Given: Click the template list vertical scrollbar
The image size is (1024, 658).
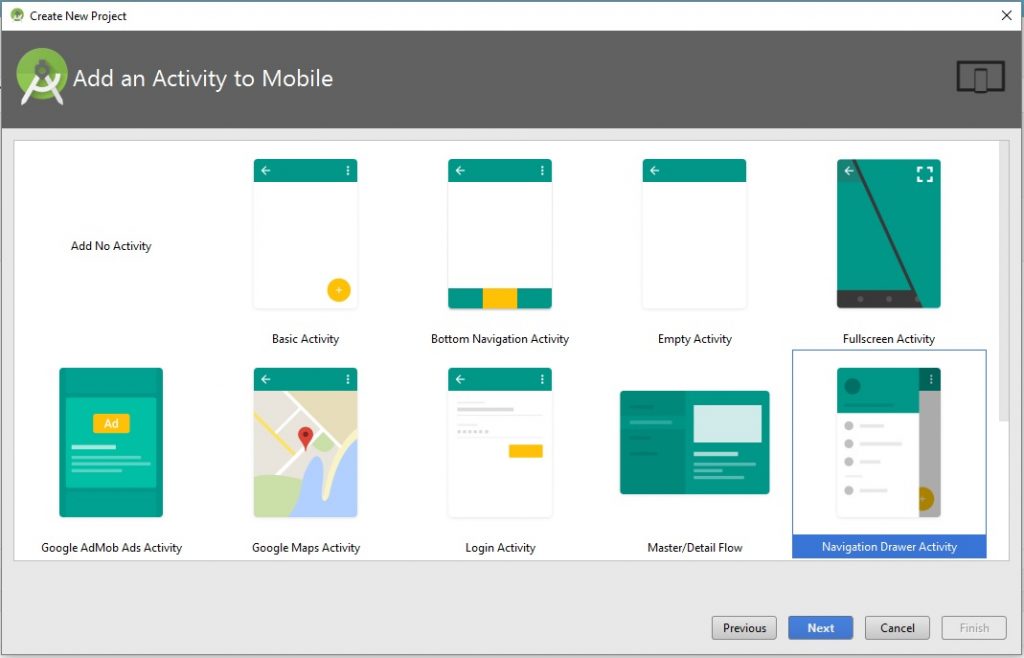Looking at the screenshot, I should coord(1003,280).
